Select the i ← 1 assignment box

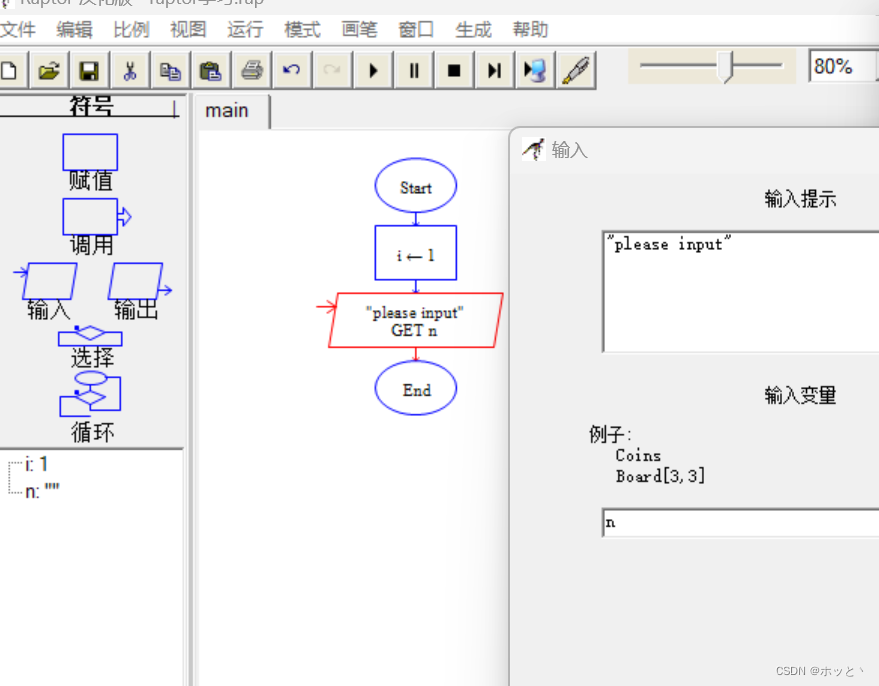pos(416,253)
